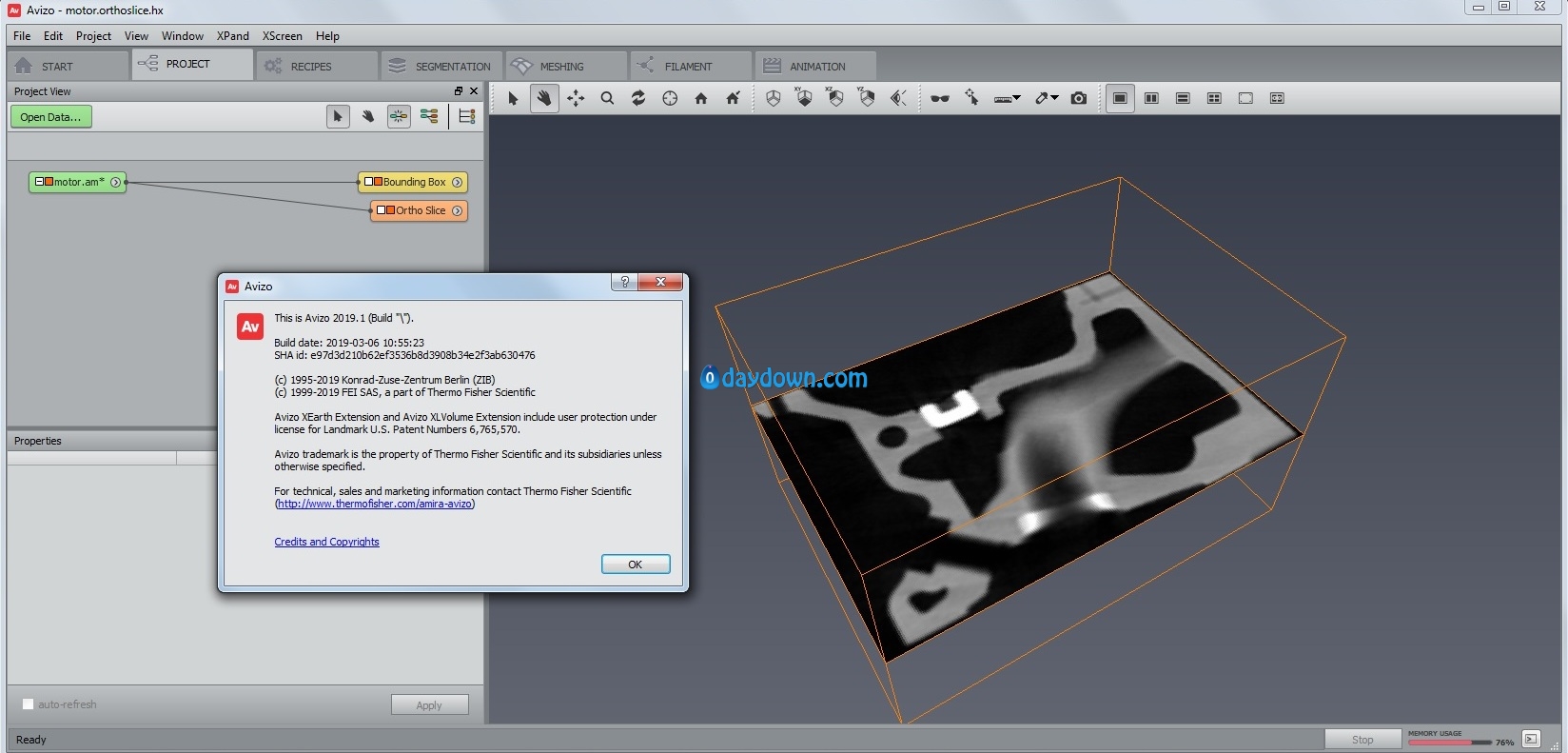Select the Translate move tool in viewer
1568x753 pixels.
coord(576,98)
